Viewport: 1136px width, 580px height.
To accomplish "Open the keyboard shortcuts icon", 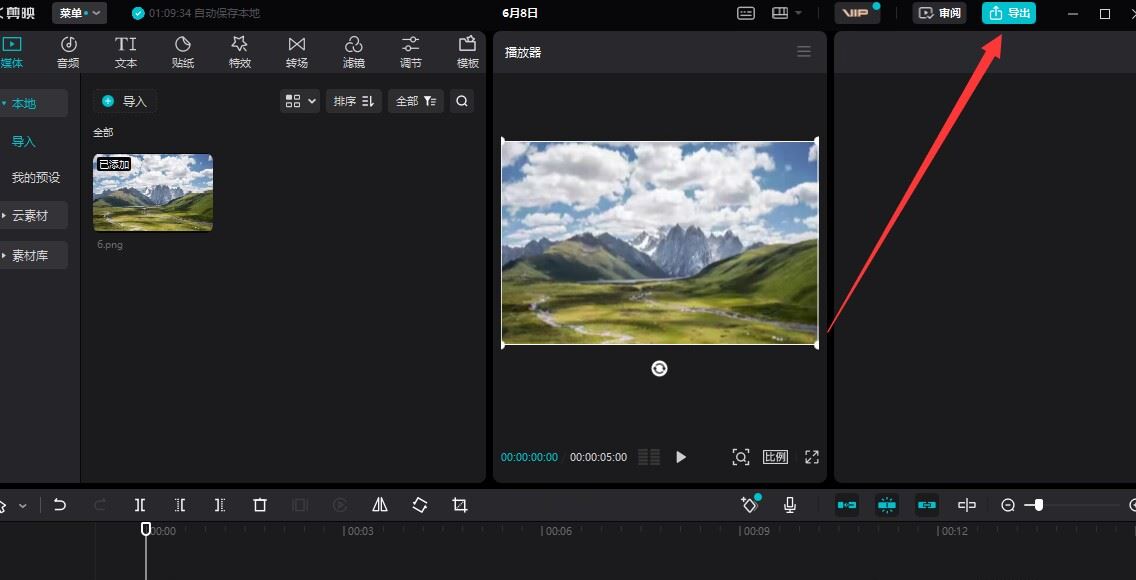I will coord(746,13).
